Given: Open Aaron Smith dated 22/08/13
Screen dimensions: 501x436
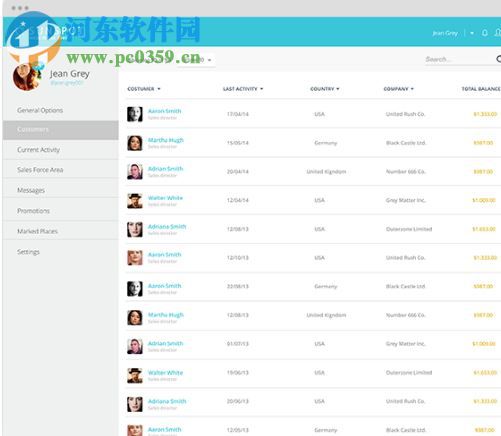Looking at the screenshot, I should (165, 286).
